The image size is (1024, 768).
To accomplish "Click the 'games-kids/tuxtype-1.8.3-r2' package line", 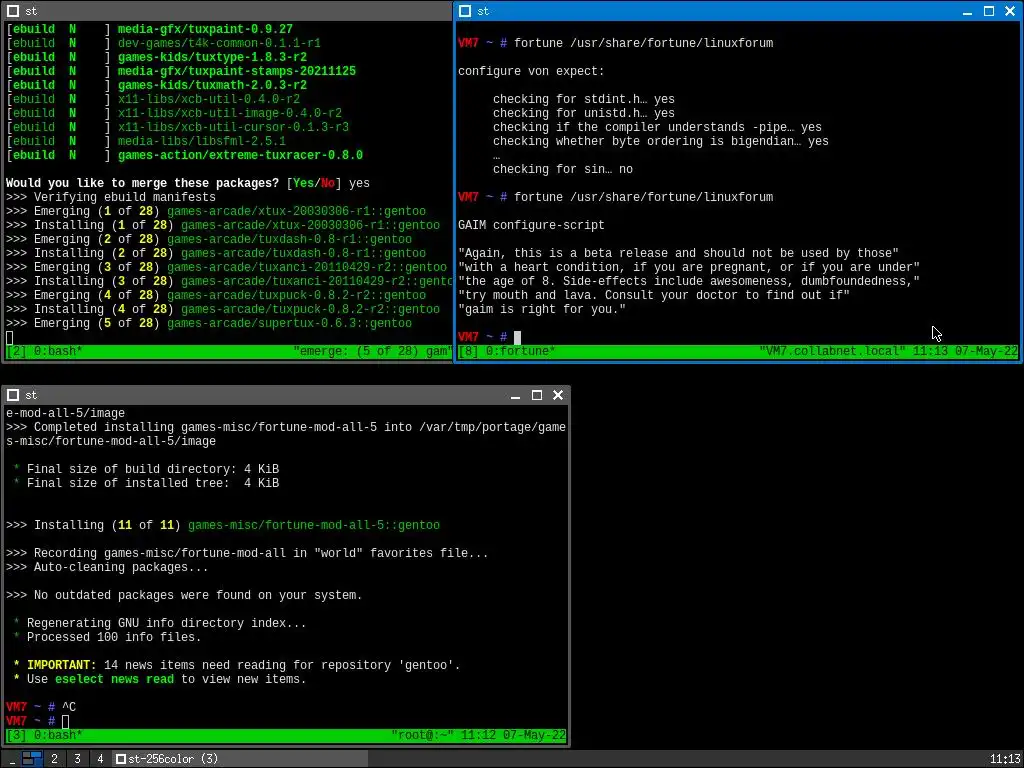I will [x=212, y=57].
